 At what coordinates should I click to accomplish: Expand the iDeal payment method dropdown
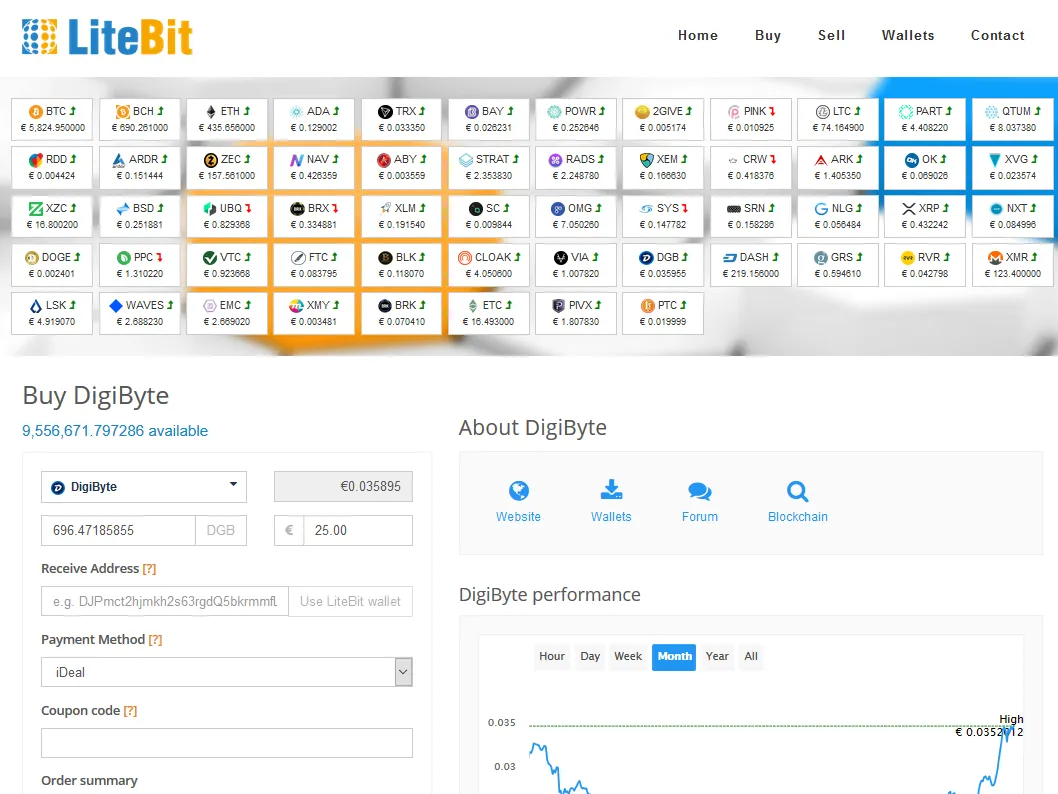[x=227, y=672]
